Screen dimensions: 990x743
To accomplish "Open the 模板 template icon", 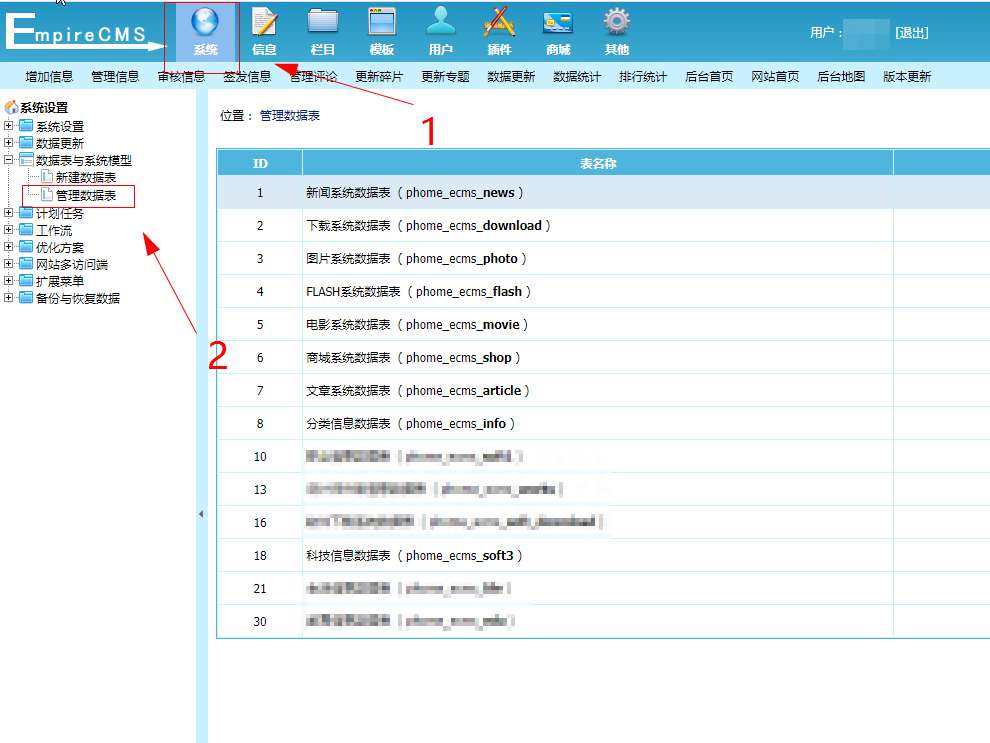I will pos(382,23).
